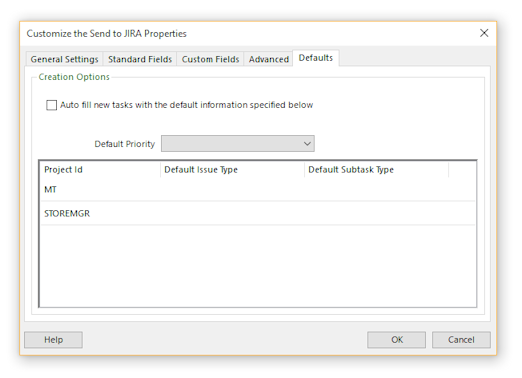Select the MT project row
522x378 pixels.
[258, 190]
